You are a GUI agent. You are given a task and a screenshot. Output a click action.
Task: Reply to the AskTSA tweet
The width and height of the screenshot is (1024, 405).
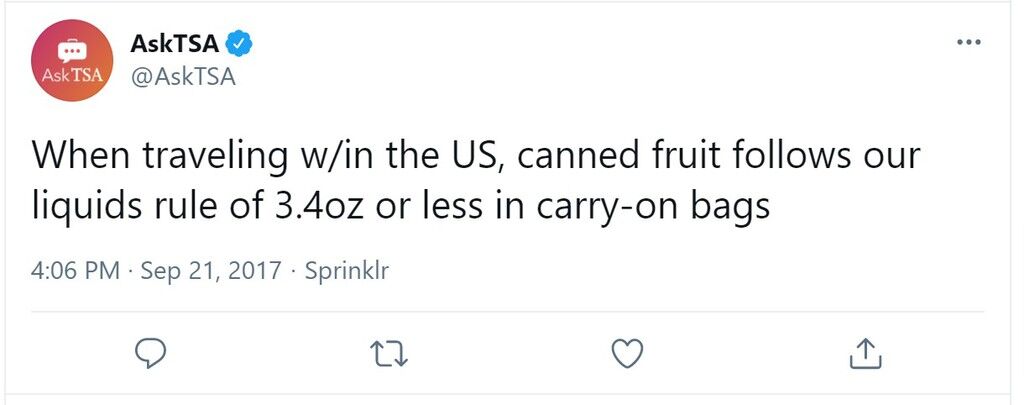[150, 353]
